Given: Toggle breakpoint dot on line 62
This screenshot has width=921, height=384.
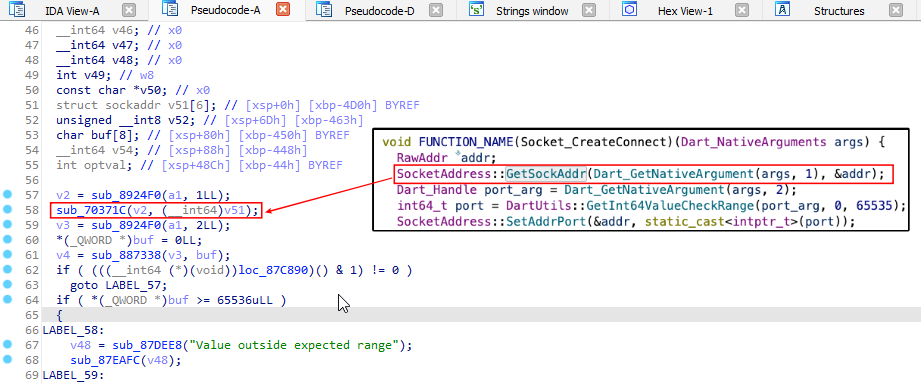Looking at the screenshot, I should coord(7,270).
